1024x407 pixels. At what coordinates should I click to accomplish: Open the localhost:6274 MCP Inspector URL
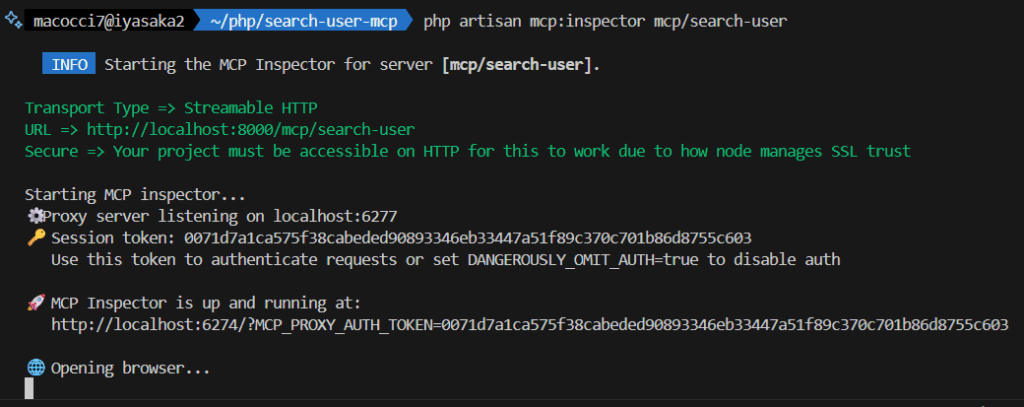point(530,325)
